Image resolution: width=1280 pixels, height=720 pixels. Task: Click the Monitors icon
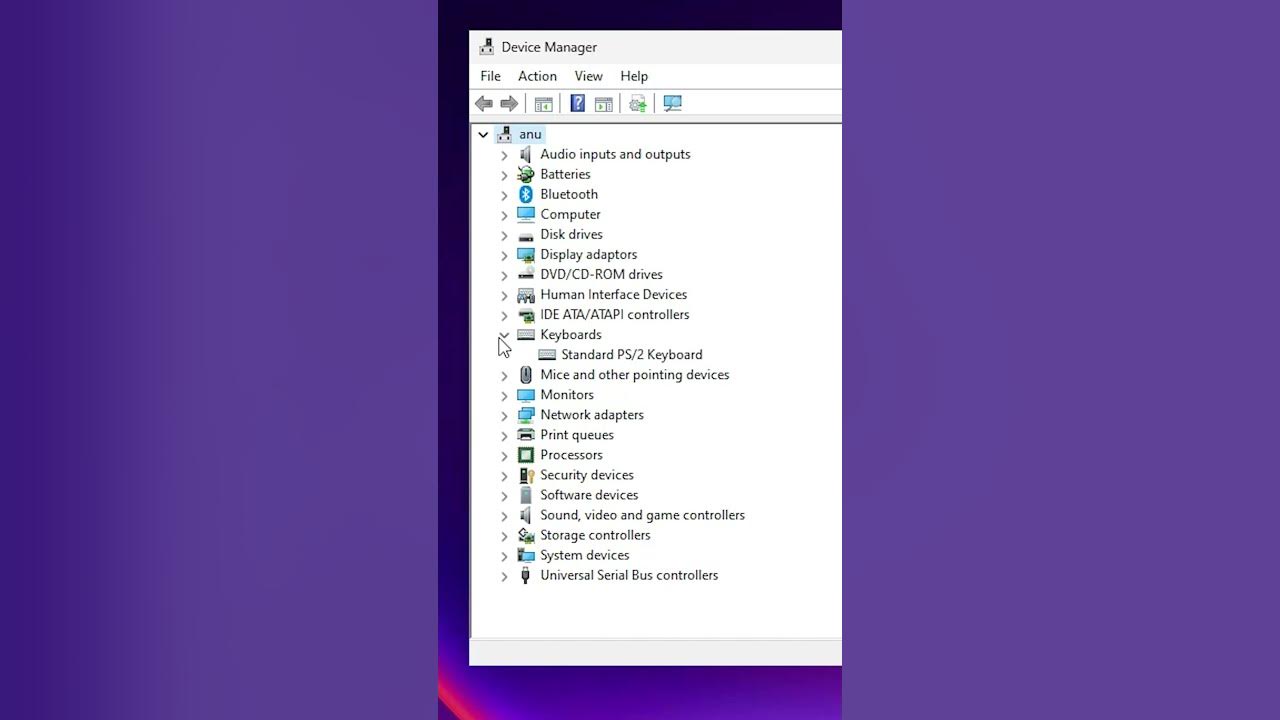tap(526, 395)
